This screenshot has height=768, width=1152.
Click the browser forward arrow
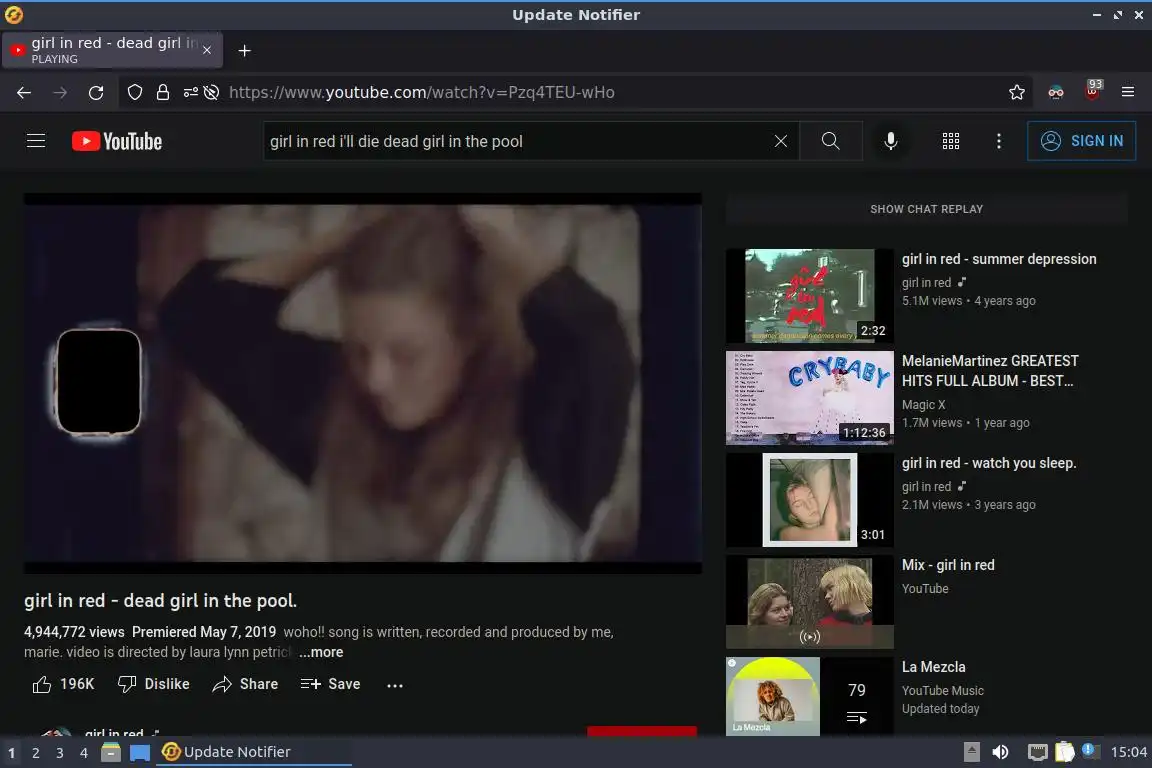(x=60, y=93)
